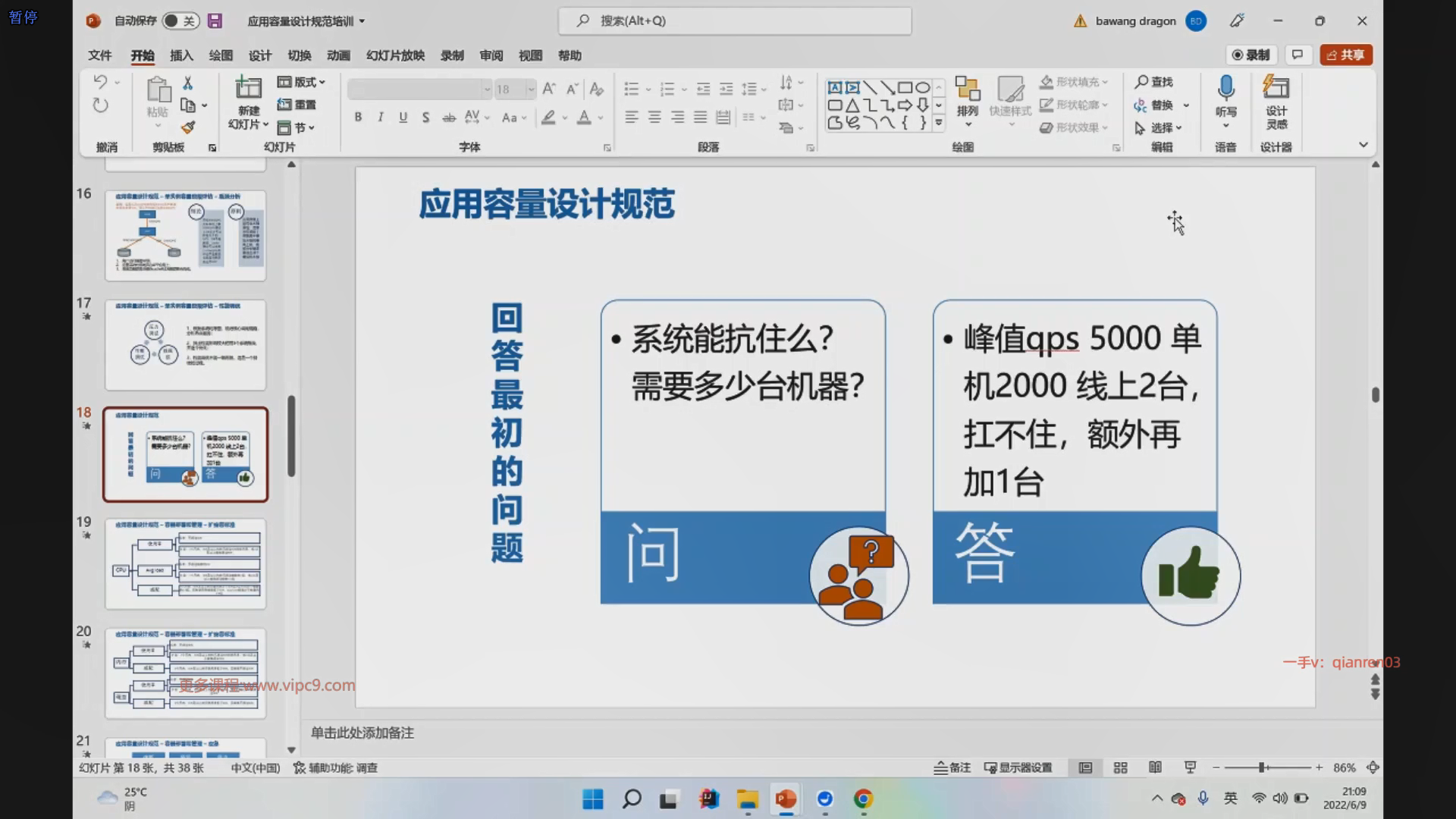Start slideshow from status bar icon

(1190, 767)
